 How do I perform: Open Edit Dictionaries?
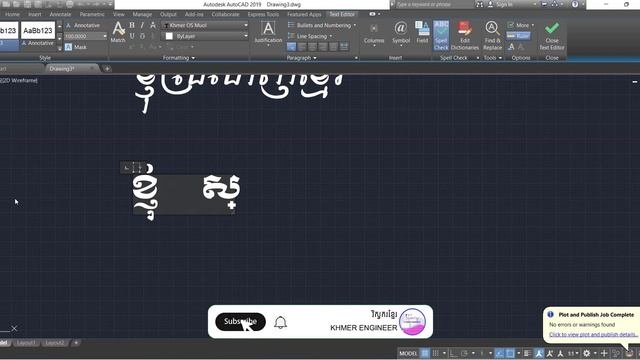[x=465, y=36]
